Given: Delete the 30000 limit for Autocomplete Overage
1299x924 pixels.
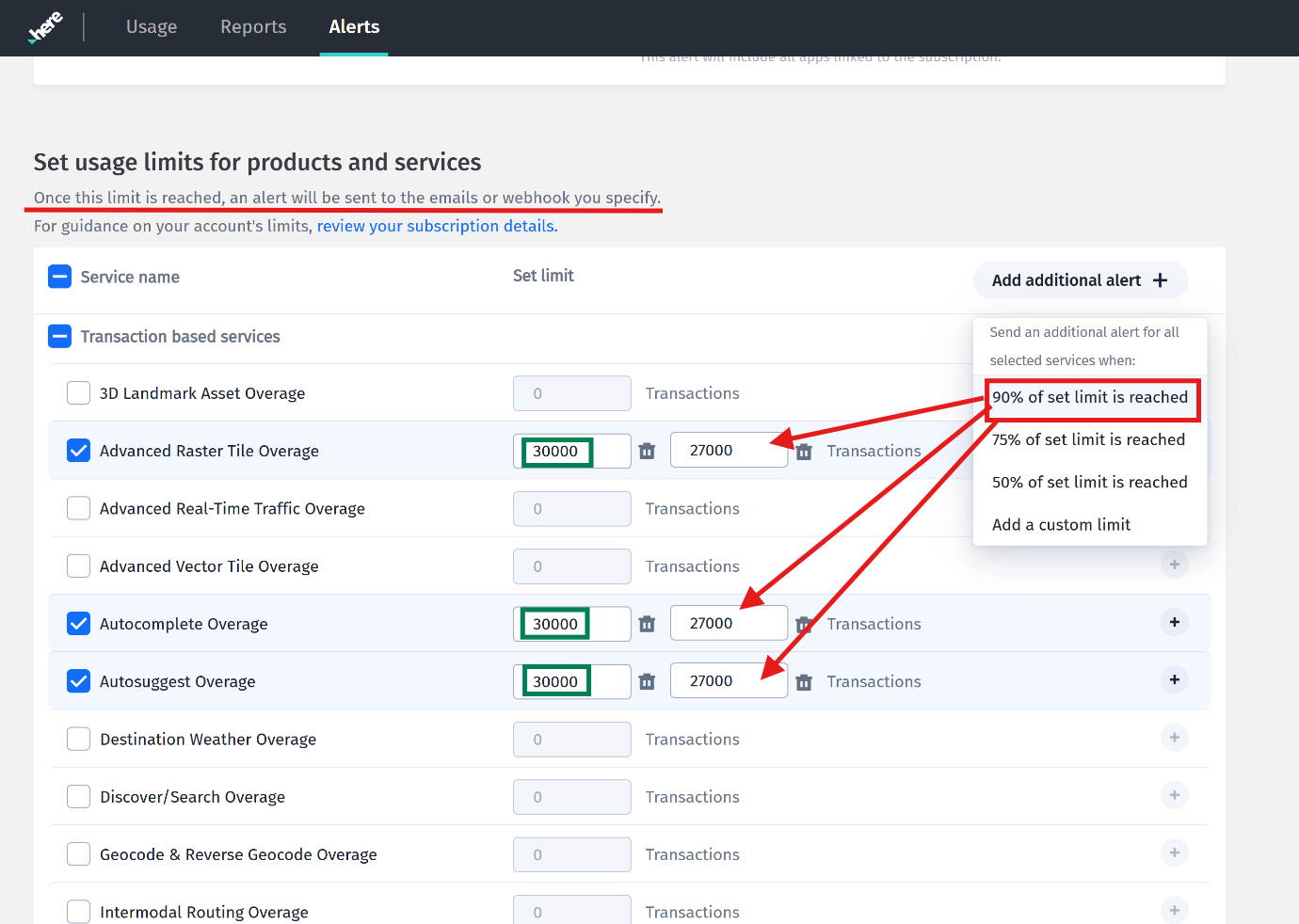Looking at the screenshot, I should coord(647,624).
